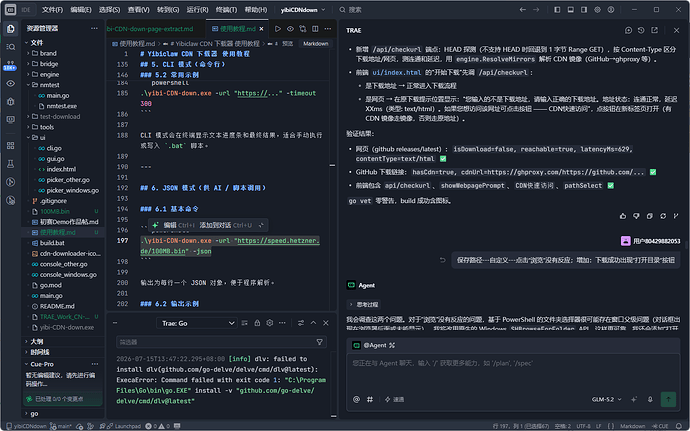Split the editor with the split icon

(x=315, y=29)
